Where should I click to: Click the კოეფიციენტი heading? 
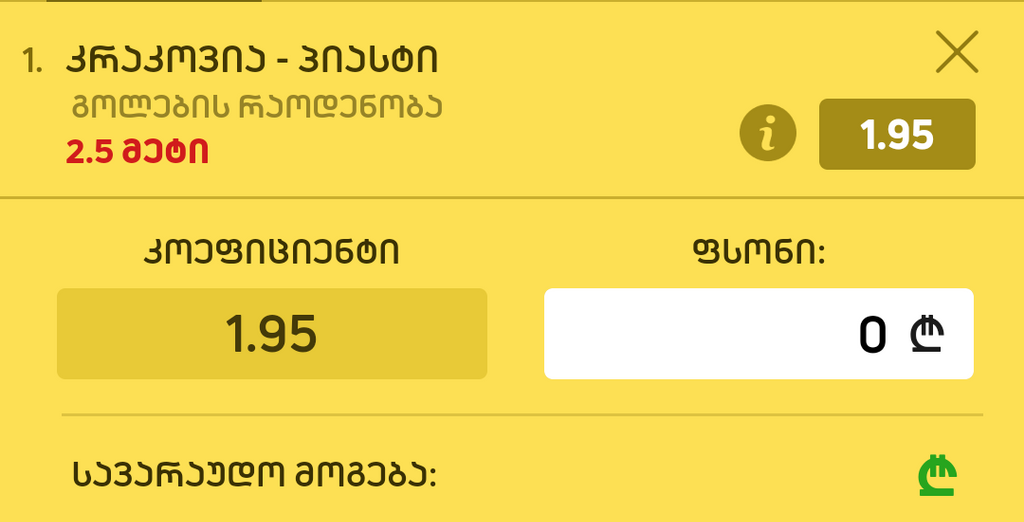[x=272, y=252]
